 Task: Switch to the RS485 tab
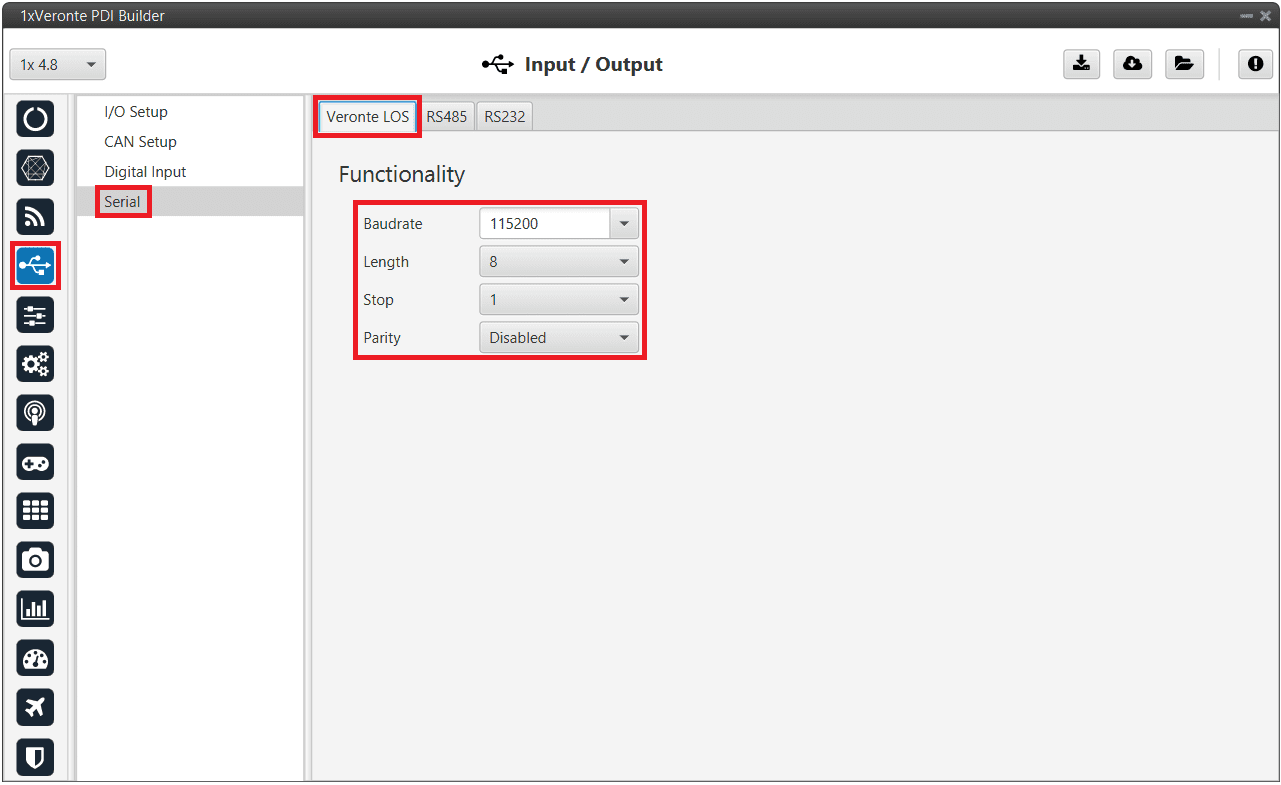[x=446, y=116]
